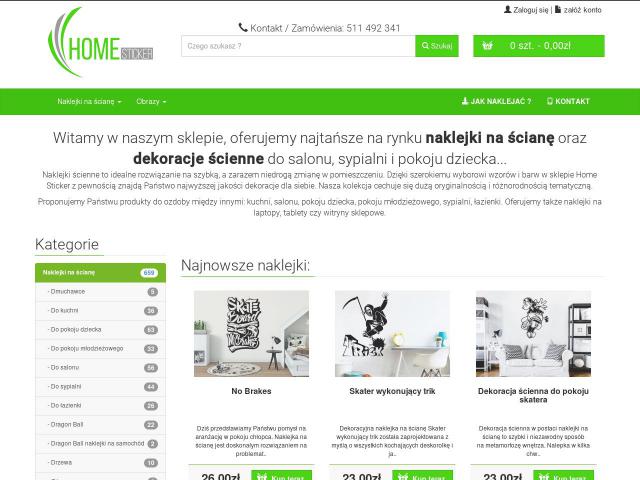Select the Do pokoju dziecka category
This screenshot has width=640, height=480.
tap(100, 330)
